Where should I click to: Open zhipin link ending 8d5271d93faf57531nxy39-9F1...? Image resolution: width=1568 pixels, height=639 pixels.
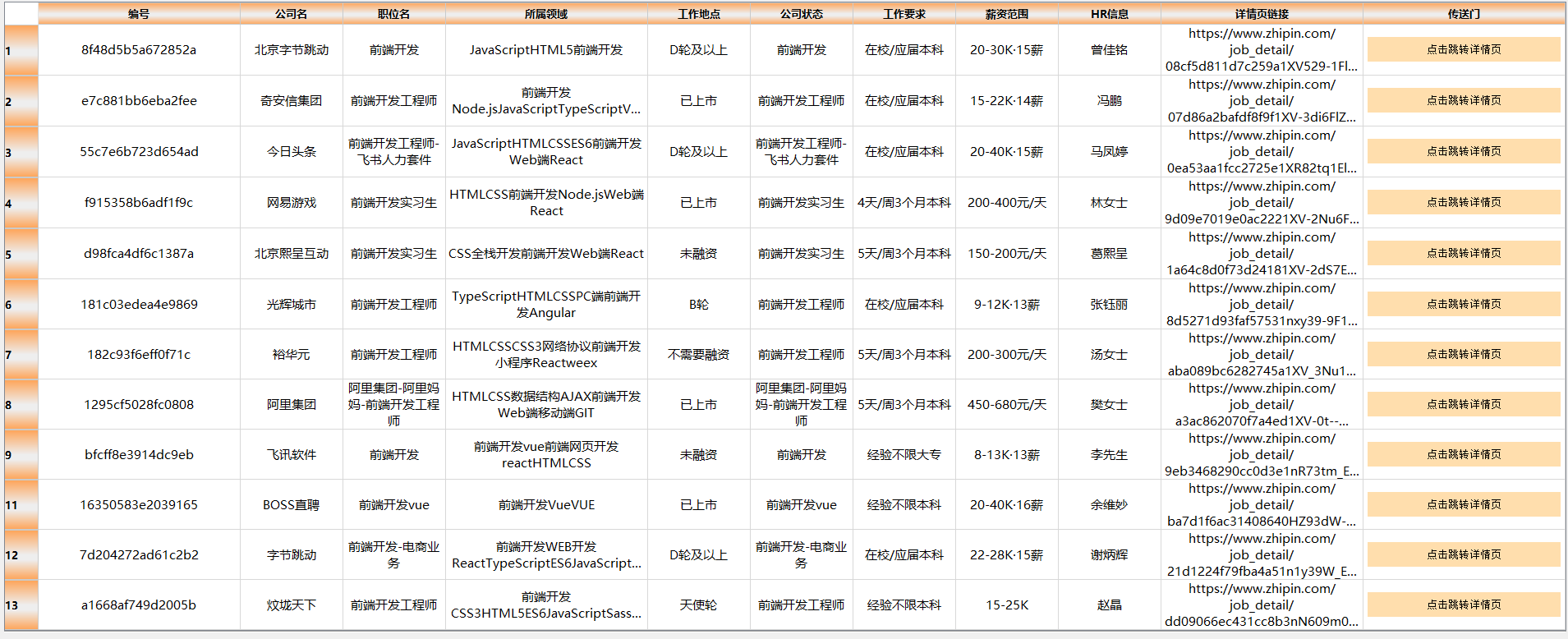[x=1262, y=304]
